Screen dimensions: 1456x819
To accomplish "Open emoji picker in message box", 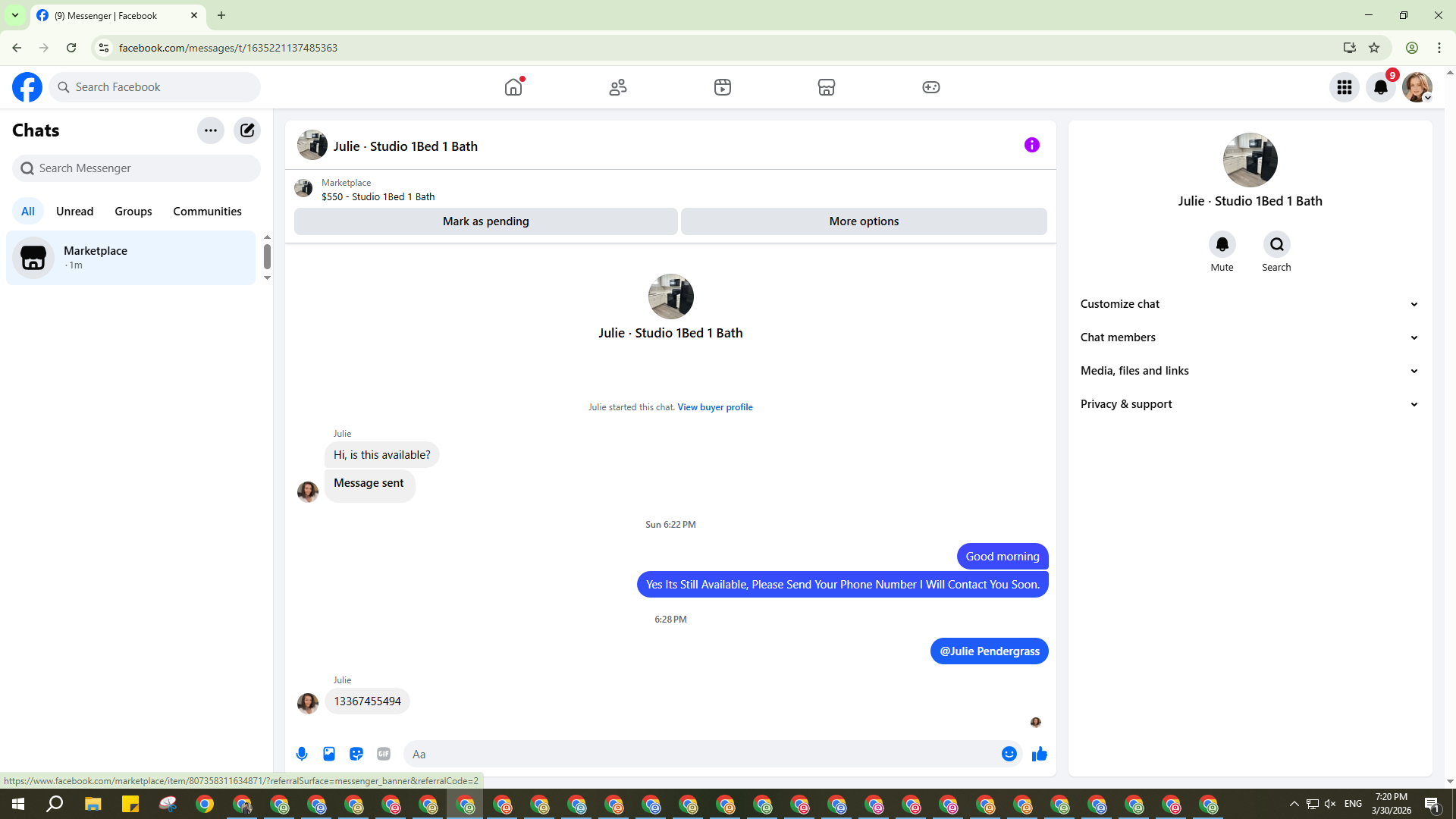I will 1009,754.
